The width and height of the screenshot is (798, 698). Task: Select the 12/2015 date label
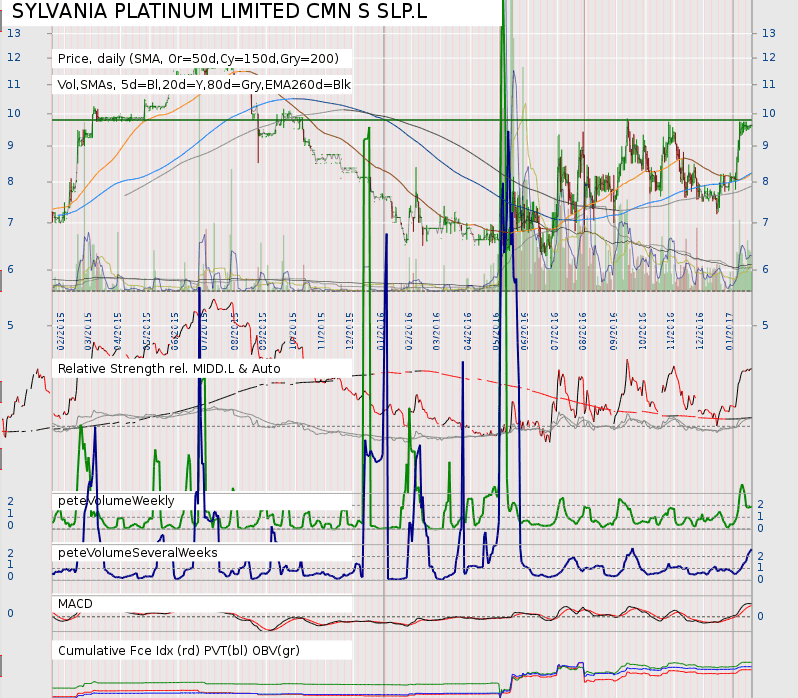[x=350, y=331]
